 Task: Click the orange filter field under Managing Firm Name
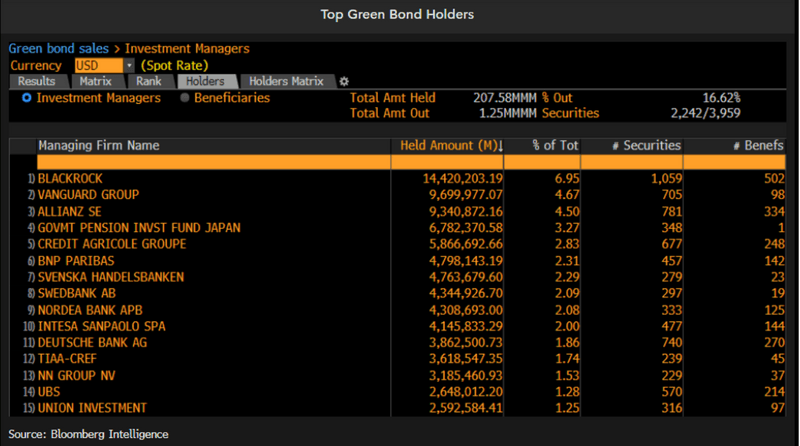(214, 162)
